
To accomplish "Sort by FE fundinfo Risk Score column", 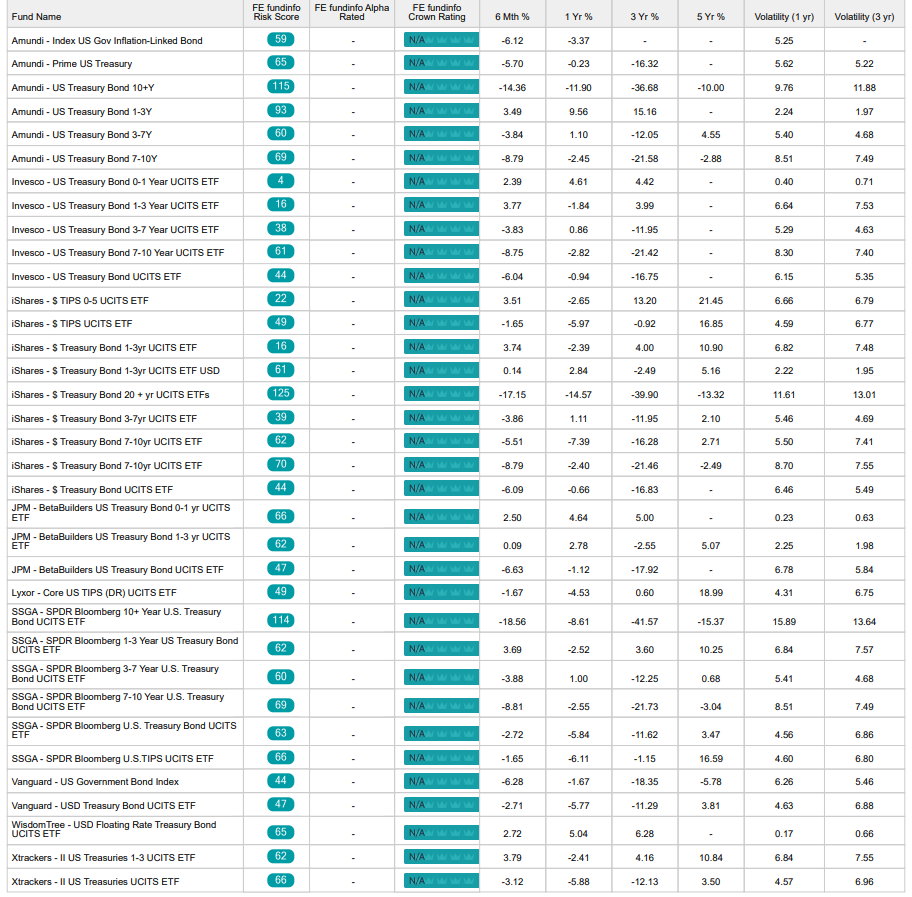I will (276, 12).
